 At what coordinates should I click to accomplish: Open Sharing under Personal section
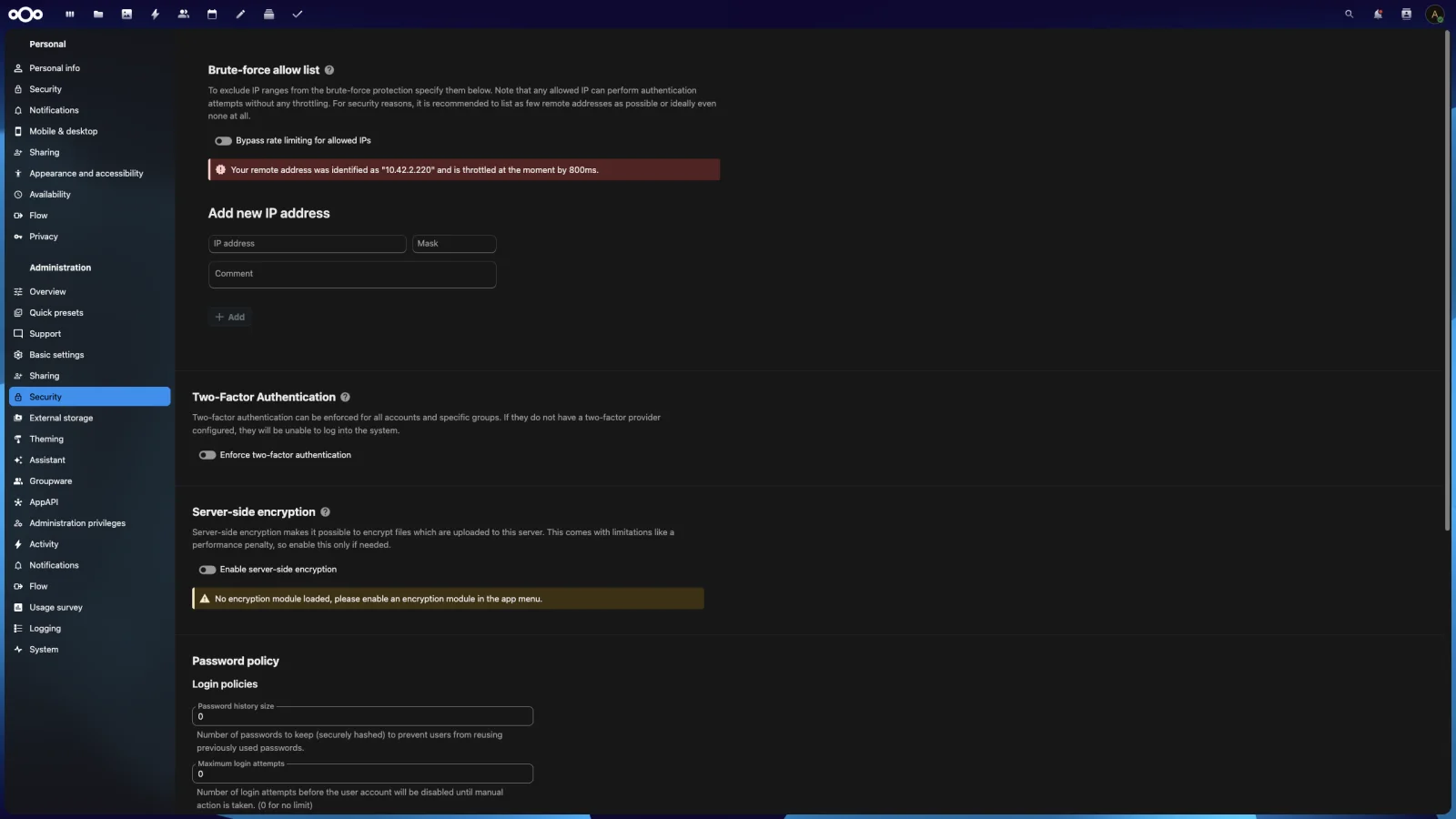(90, 152)
